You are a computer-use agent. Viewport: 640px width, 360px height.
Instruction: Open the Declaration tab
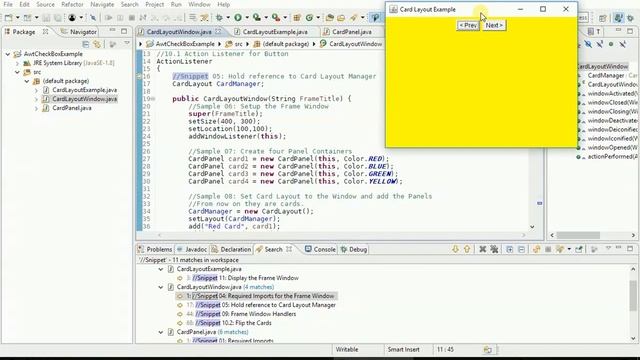click(231, 249)
